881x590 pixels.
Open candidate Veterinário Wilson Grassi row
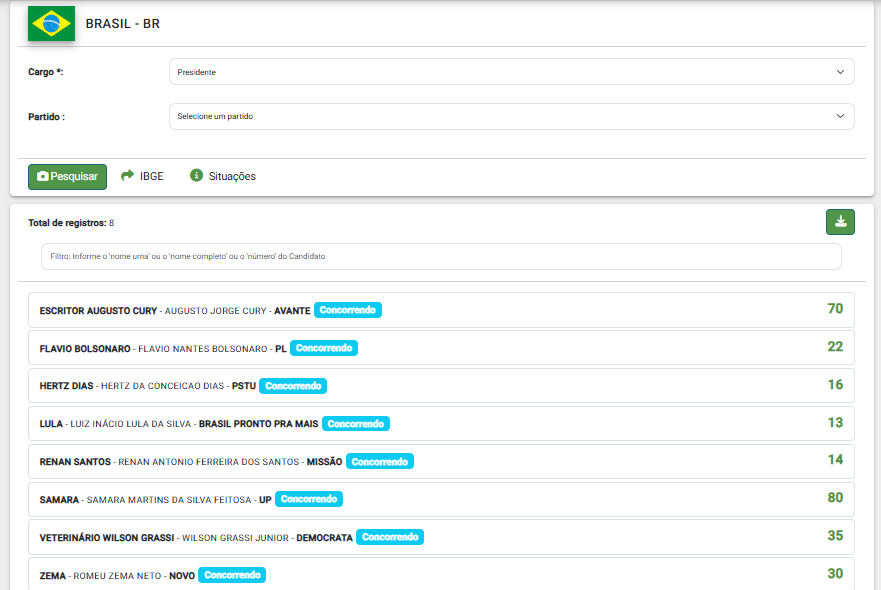coord(441,537)
